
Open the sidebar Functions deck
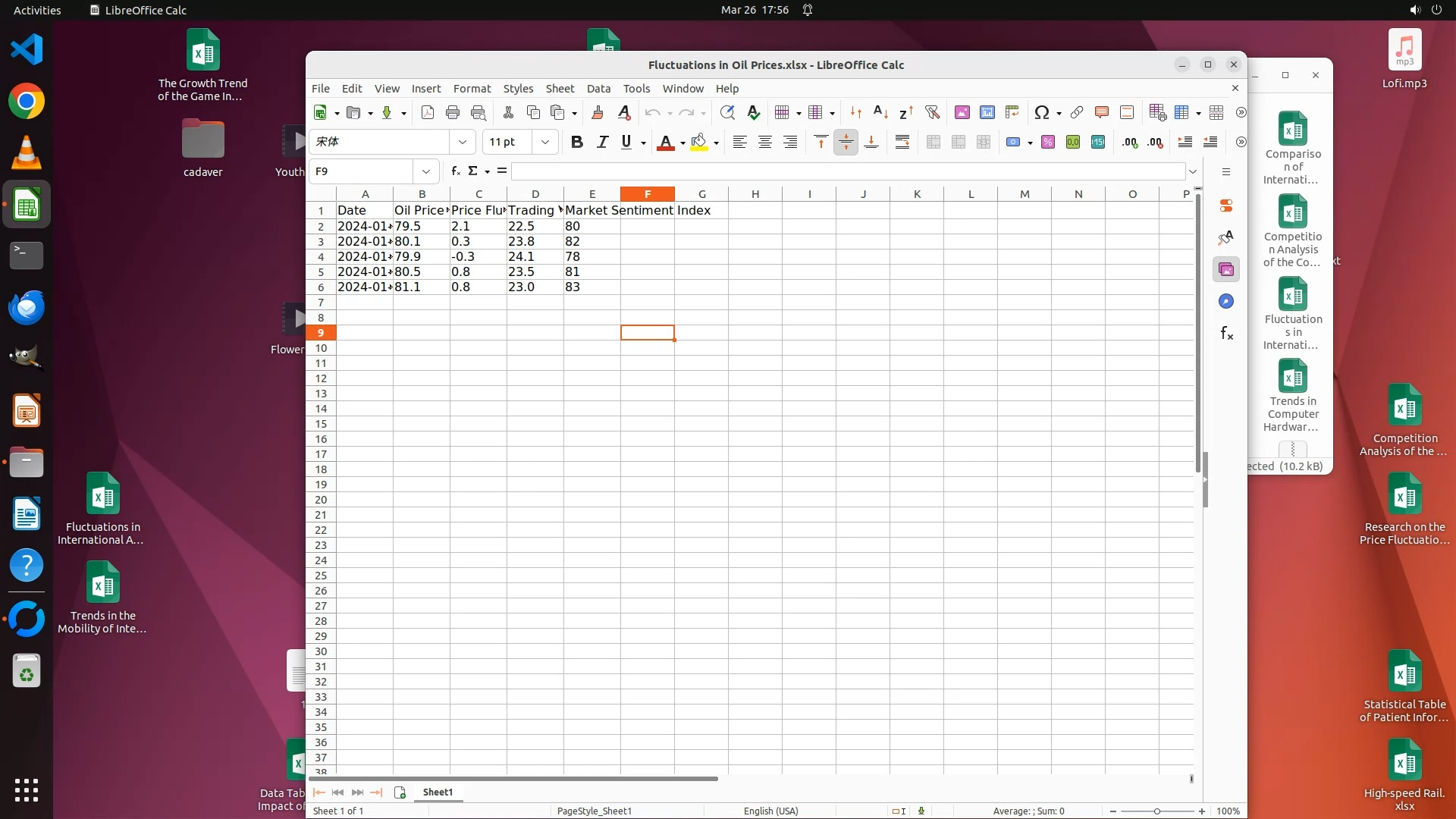(x=1226, y=334)
